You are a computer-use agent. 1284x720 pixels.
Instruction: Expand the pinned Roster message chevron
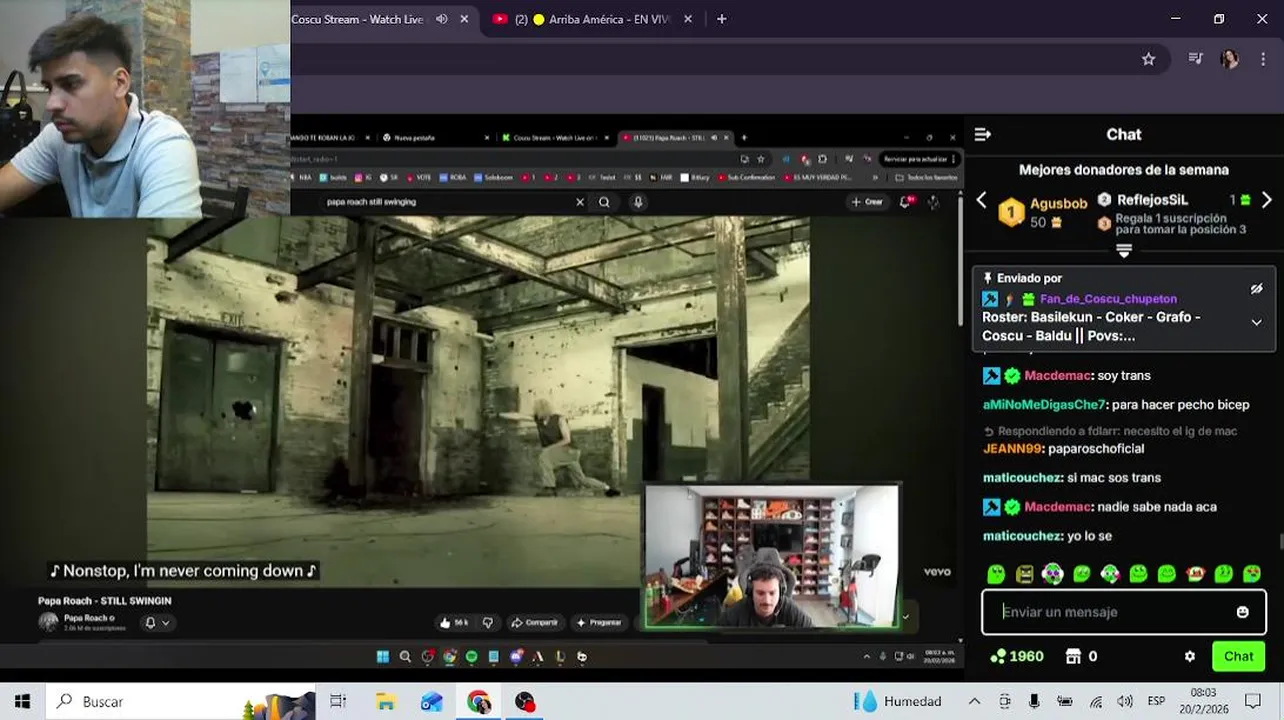click(x=1256, y=322)
